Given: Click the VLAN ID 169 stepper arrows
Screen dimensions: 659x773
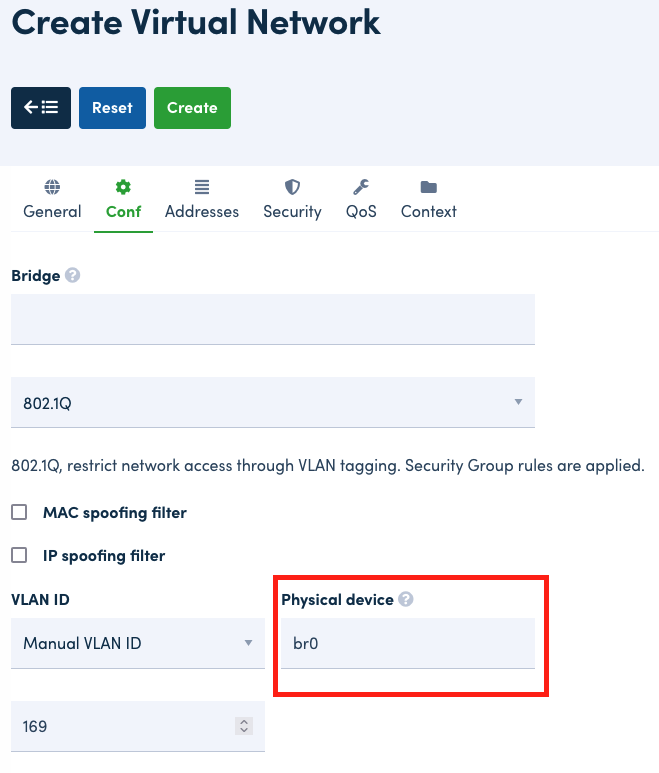Looking at the screenshot, I should coord(243,726).
